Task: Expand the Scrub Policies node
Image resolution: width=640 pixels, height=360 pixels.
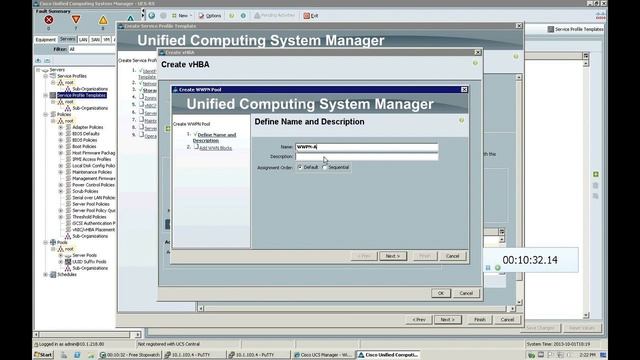Action: point(61,191)
